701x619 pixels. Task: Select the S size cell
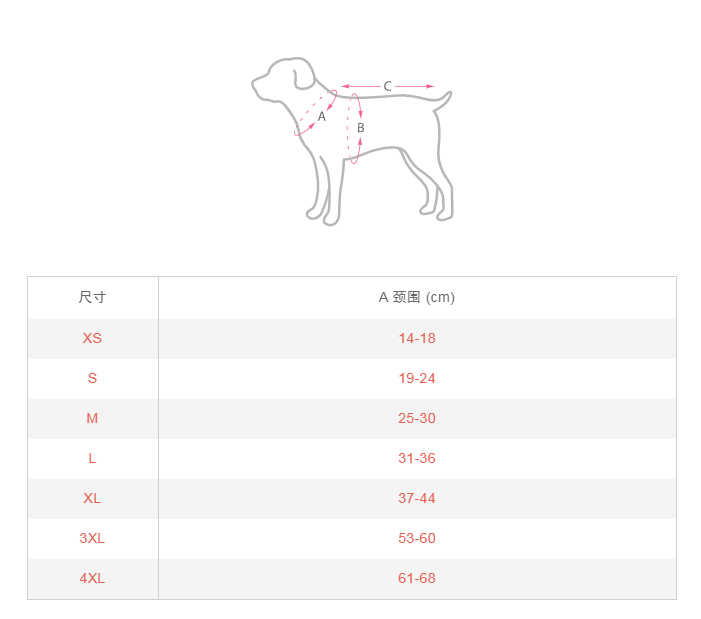tap(92, 378)
